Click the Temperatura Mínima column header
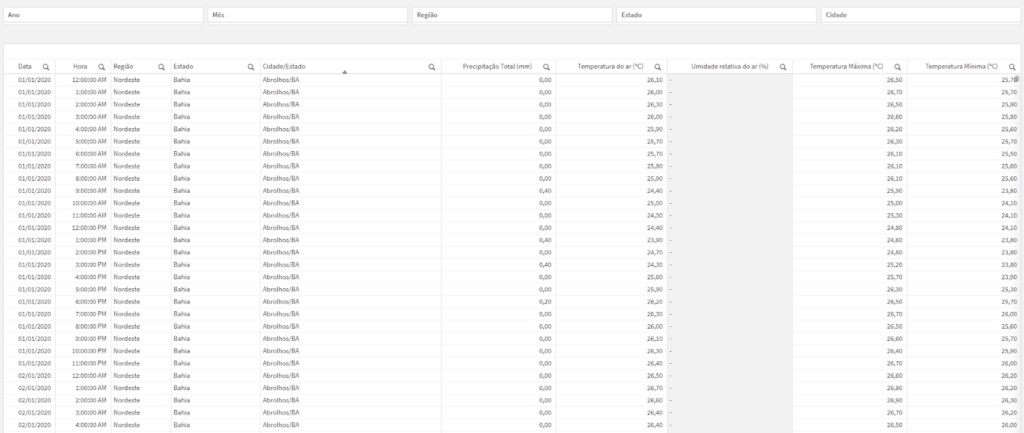Viewport: 1024px width, 433px height. coord(961,67)
